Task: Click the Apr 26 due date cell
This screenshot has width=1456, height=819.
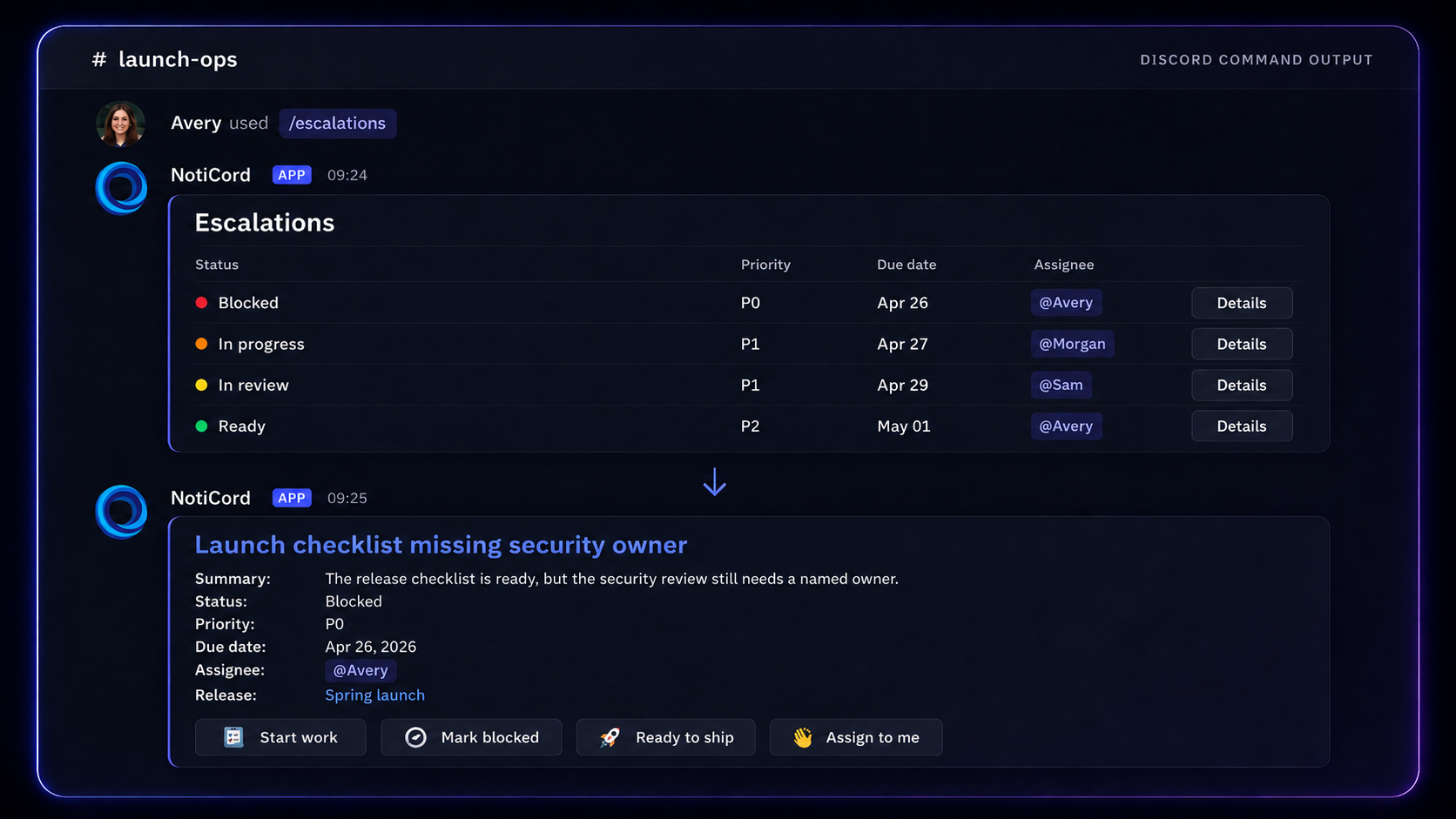Action: tap(902, 303)
